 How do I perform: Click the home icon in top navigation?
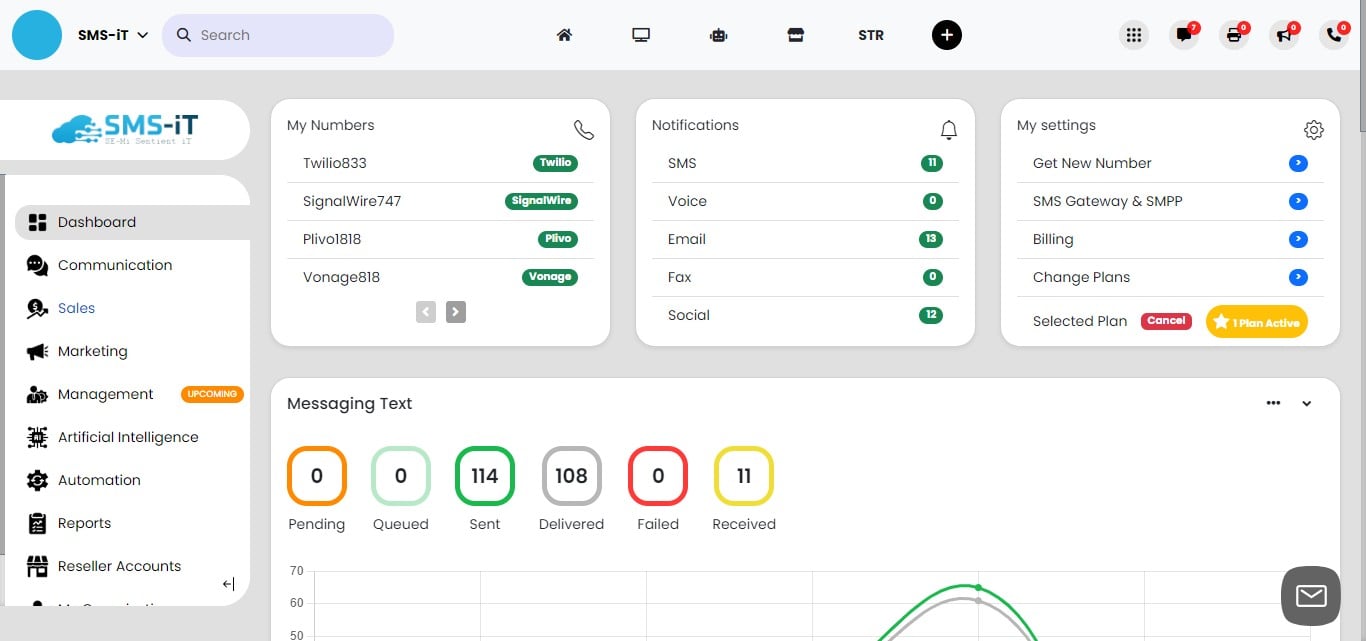(564, 35)
